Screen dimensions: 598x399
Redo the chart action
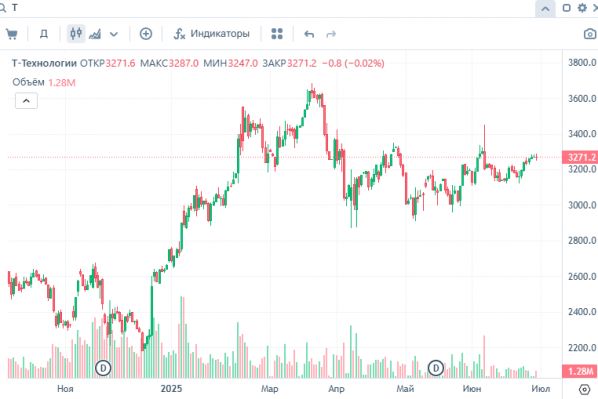pyautogui.click(x=331, y=34)
